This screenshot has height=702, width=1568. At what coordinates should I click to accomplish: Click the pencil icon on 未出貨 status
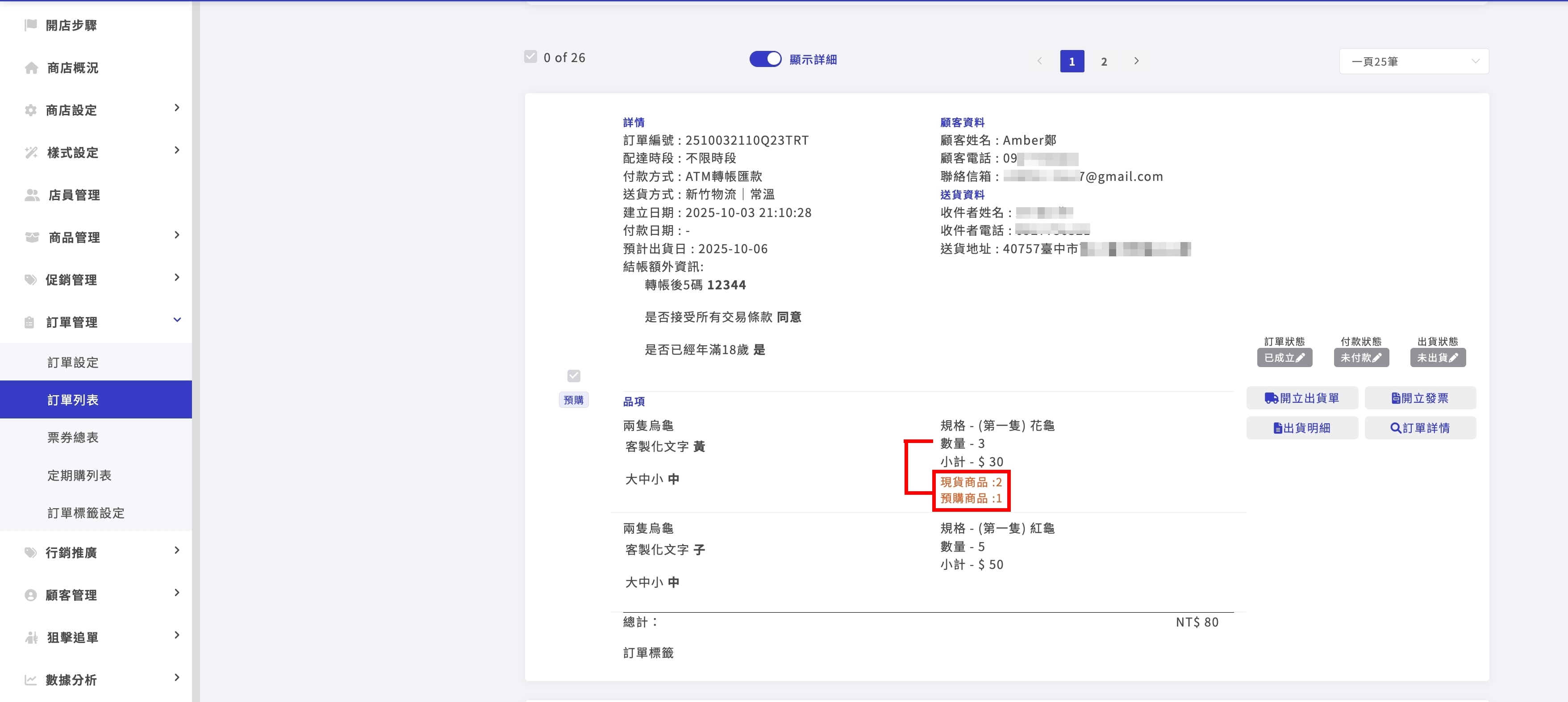[x=1454, y=358]
